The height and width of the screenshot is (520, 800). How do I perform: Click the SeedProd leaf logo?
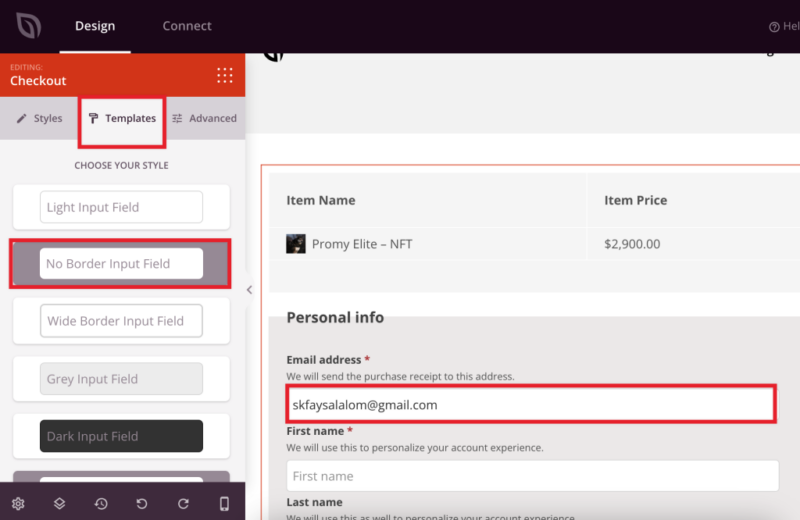coord(29,26)
